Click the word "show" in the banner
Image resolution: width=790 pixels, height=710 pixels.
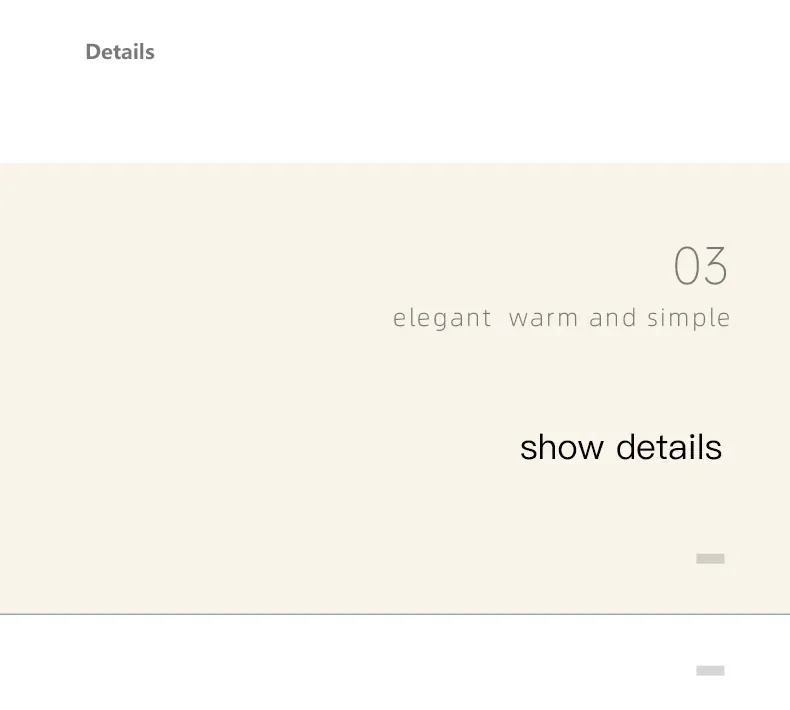562,447
